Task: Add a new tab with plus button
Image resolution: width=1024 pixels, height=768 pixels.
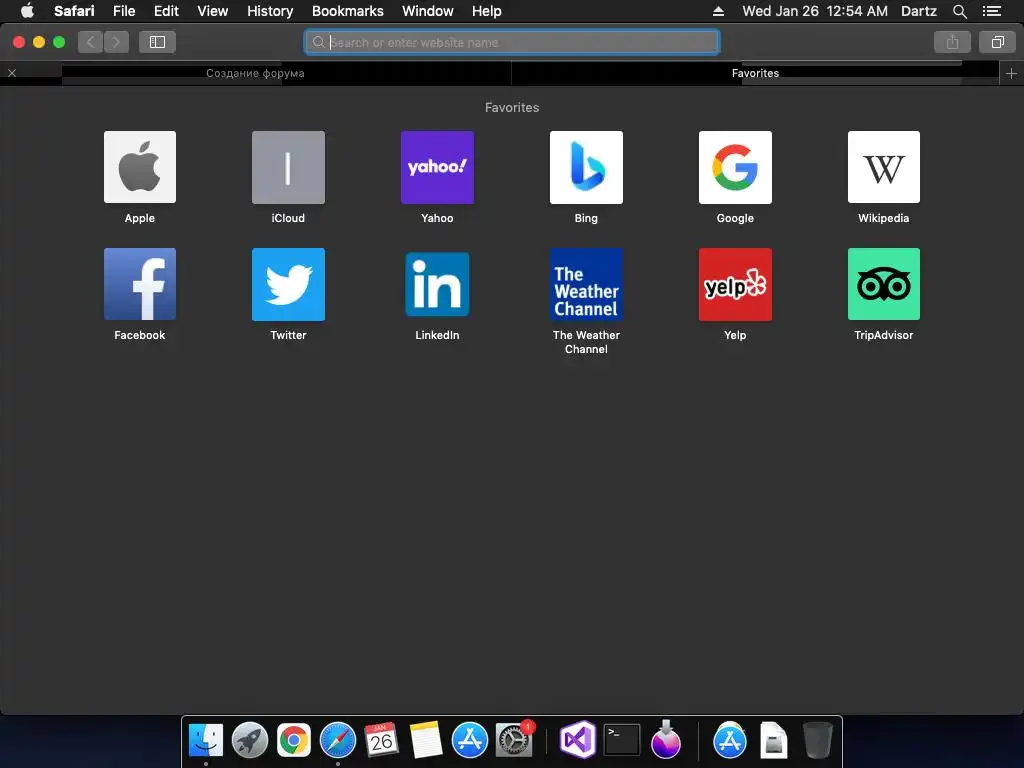Action: [1011, 73]
